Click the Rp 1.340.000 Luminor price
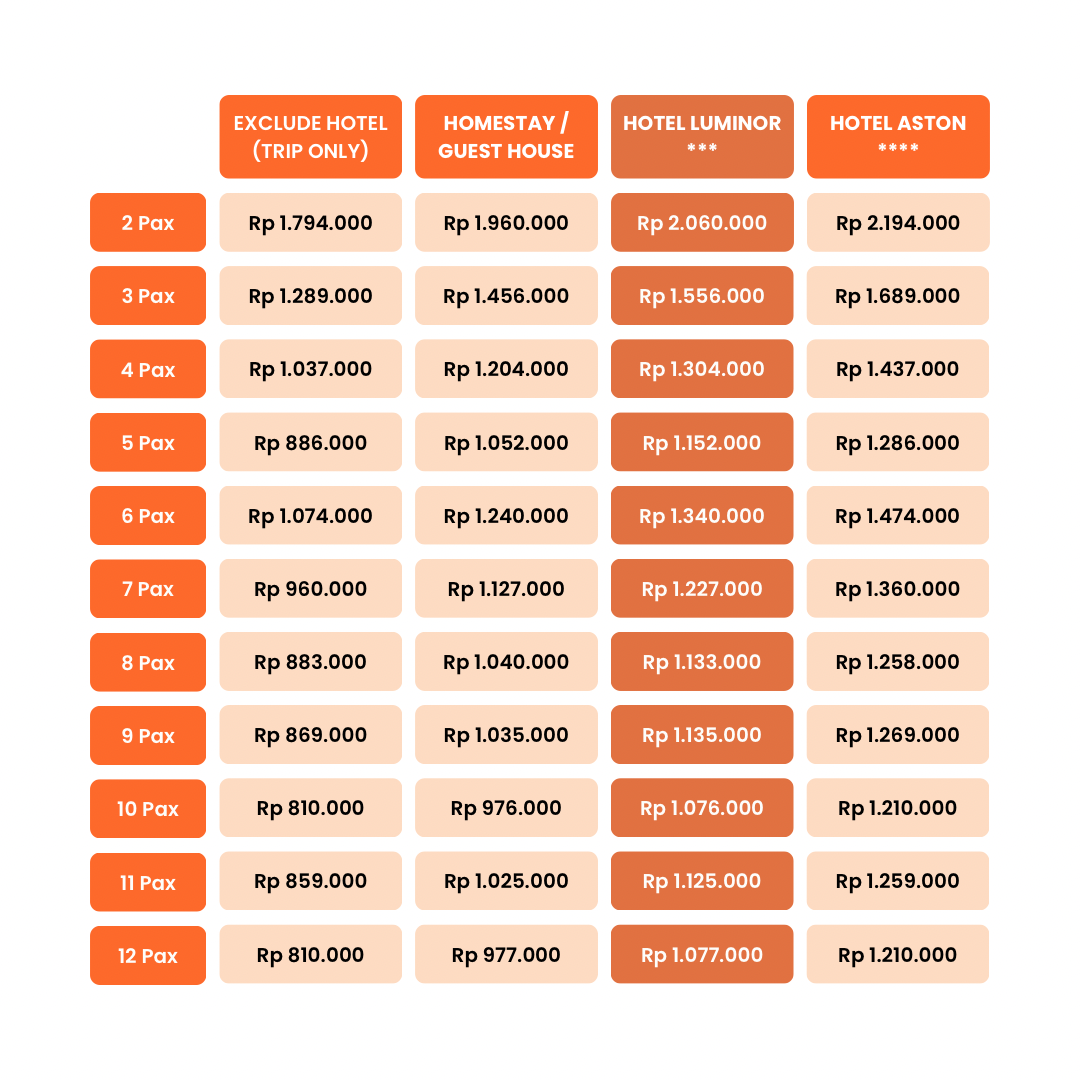The width and height of the screenshot is (1080, 1080). coord(702,515)
